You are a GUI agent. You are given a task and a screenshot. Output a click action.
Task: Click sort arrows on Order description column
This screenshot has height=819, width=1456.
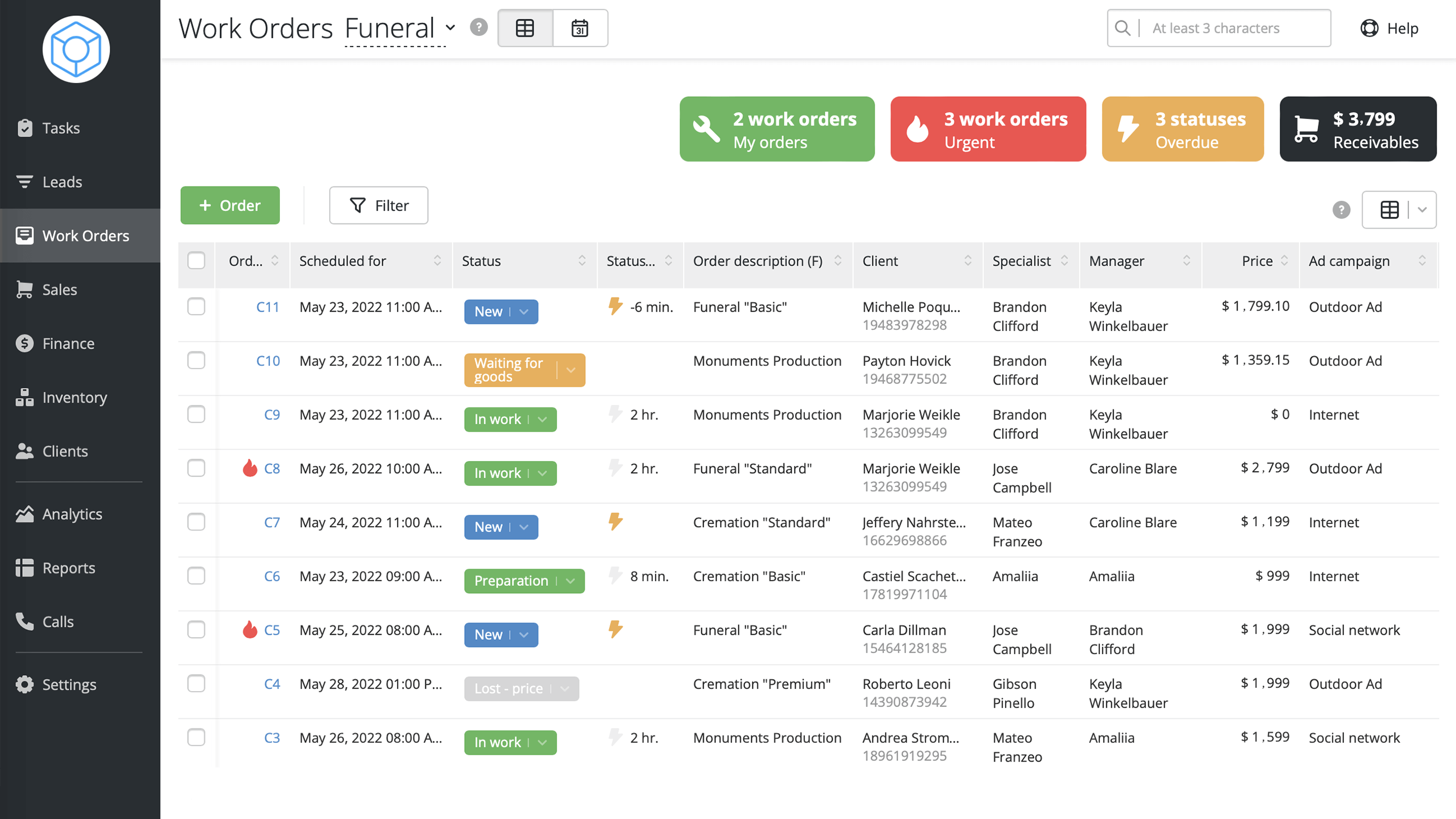pyautogui.click(x=838, y=260)
